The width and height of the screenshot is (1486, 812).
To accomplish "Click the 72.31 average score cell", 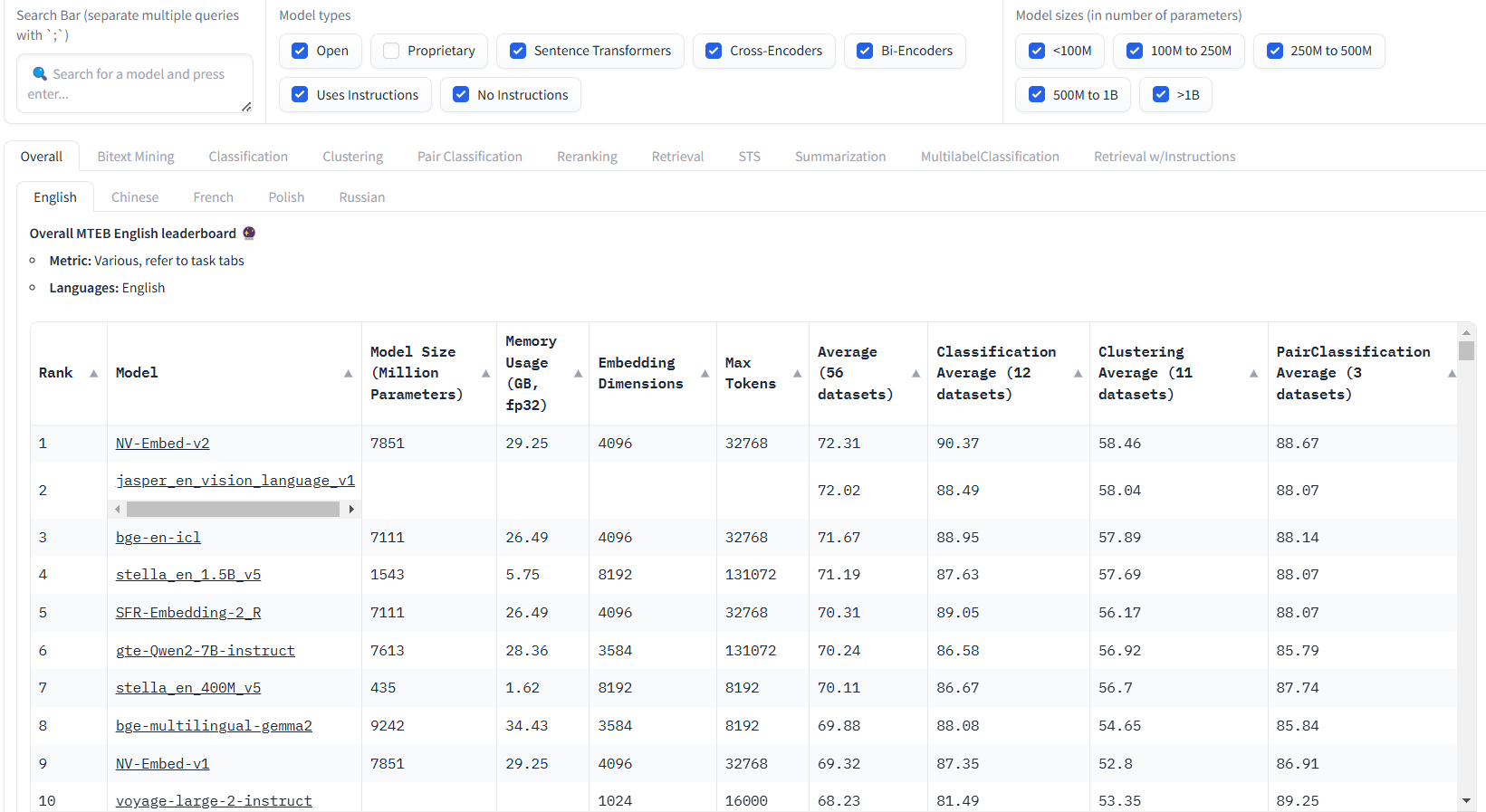I will coord(839,444).
